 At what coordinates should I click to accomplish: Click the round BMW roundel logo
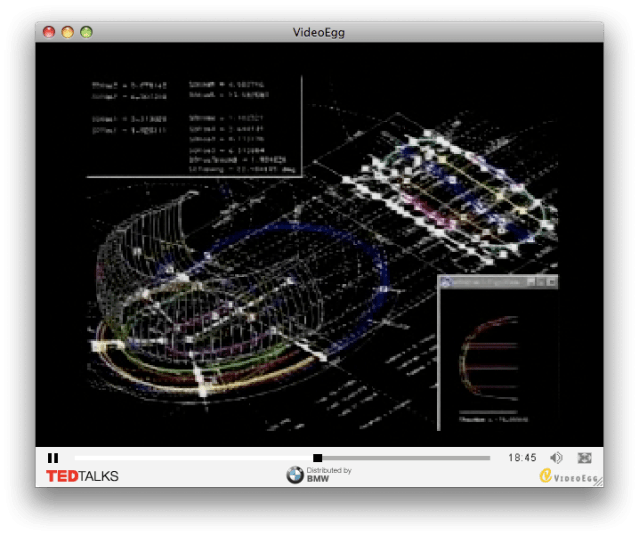pyautogui.click(x=295, y=476)
